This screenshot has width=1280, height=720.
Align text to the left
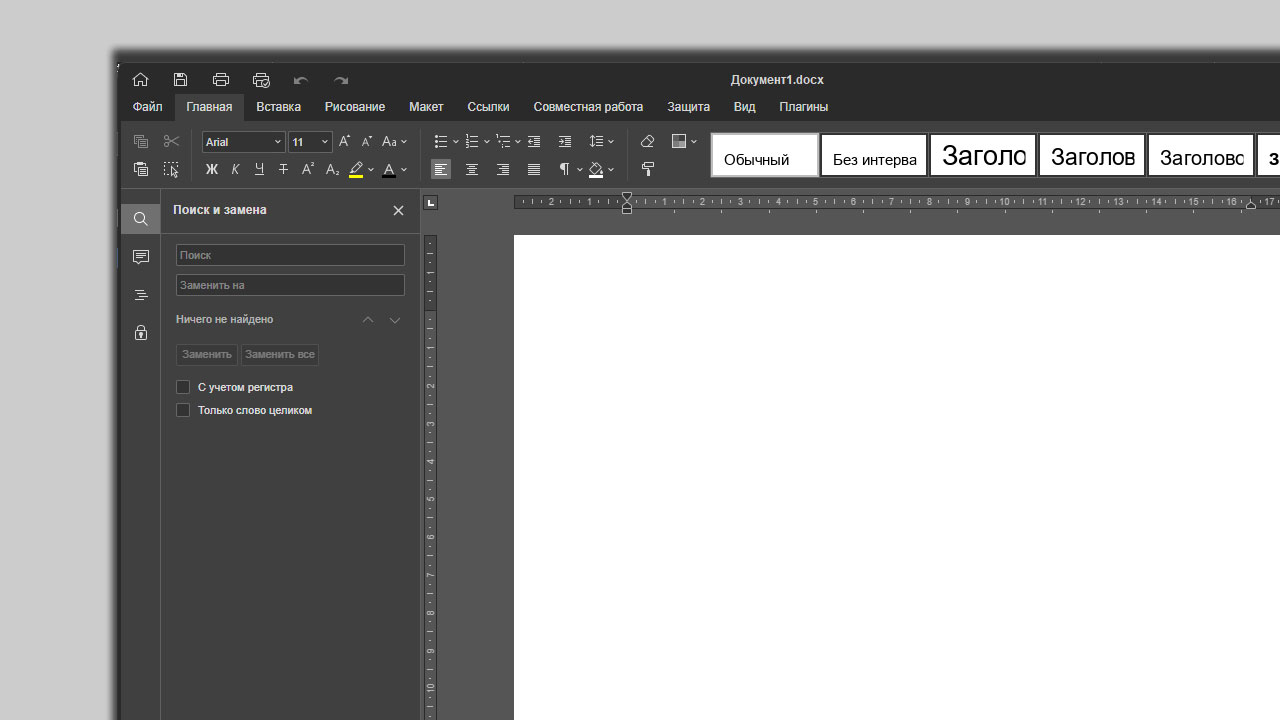tap(440, 170)
